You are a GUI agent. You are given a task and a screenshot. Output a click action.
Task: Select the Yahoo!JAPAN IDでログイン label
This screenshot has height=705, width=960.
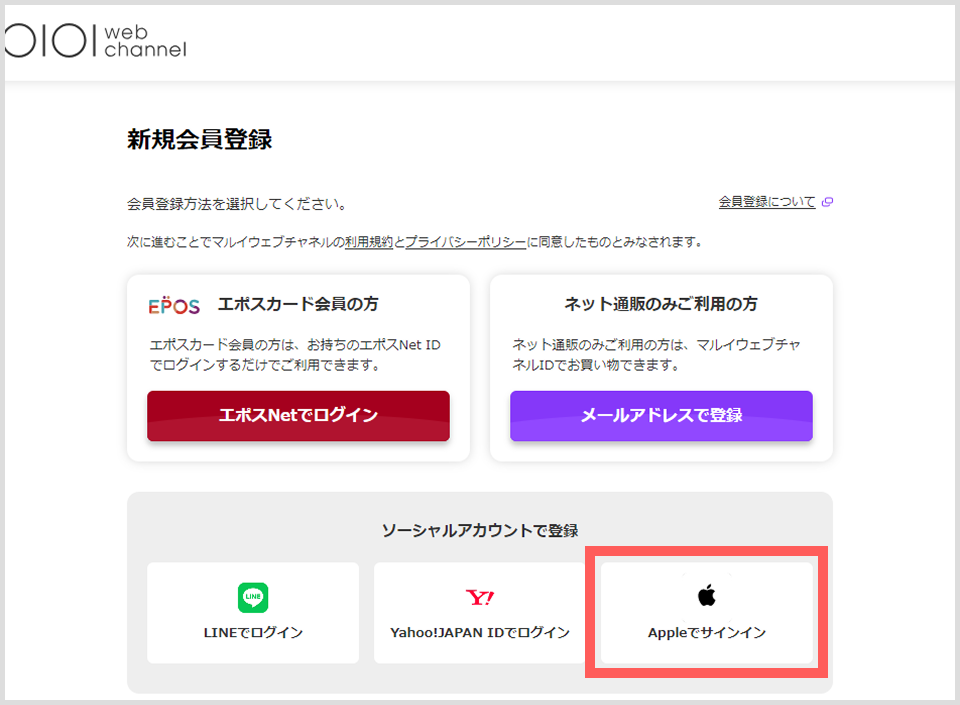(x=480, y=633)
